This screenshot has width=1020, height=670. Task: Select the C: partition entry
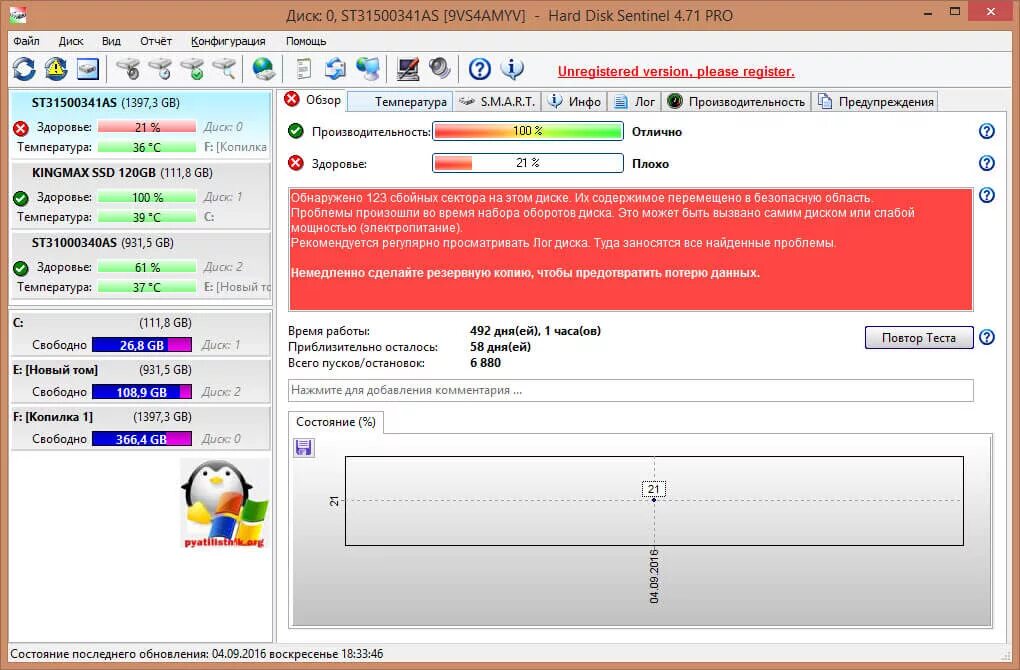pos(141,334)
